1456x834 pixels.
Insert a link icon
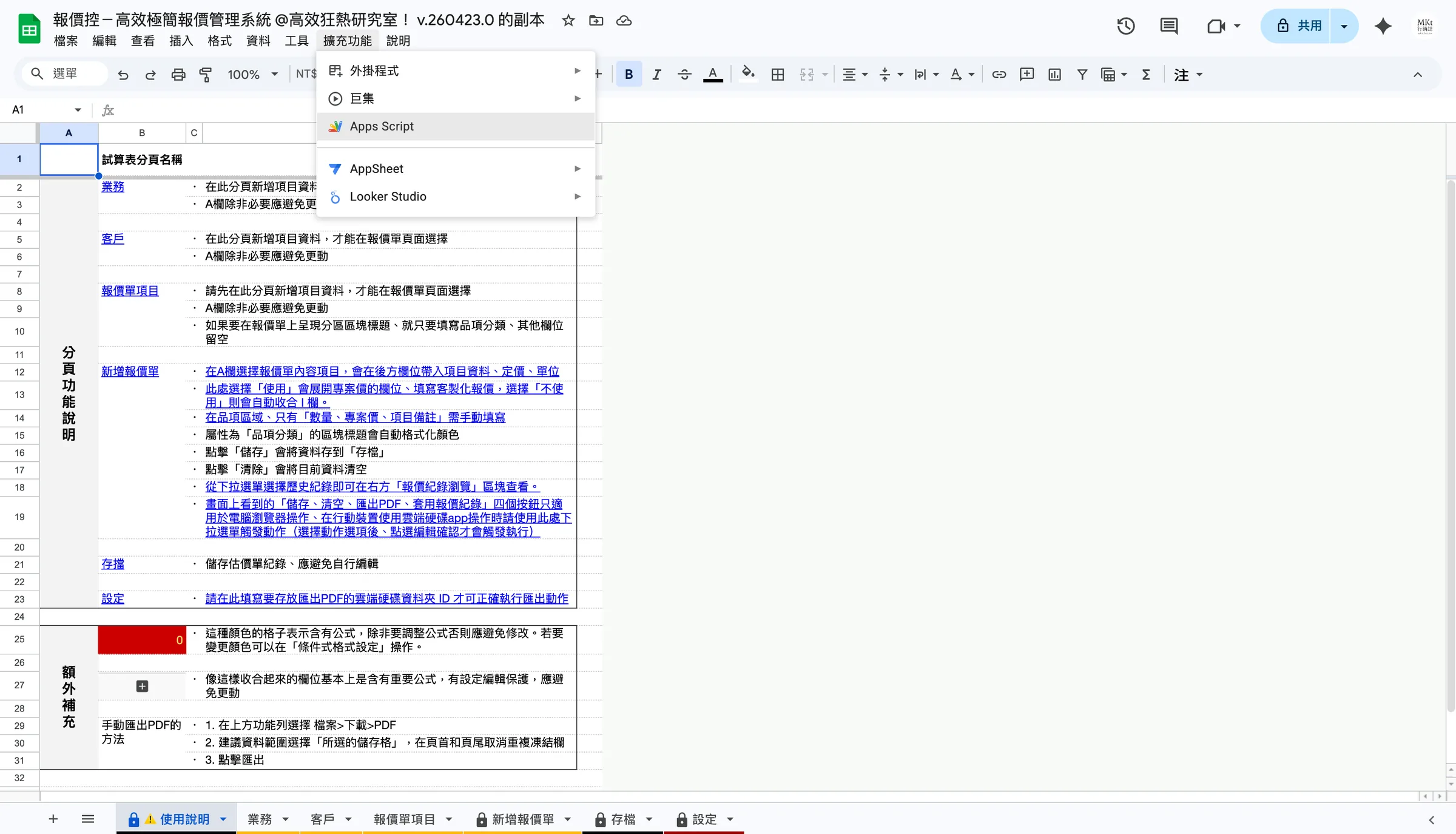pos(999,75)
